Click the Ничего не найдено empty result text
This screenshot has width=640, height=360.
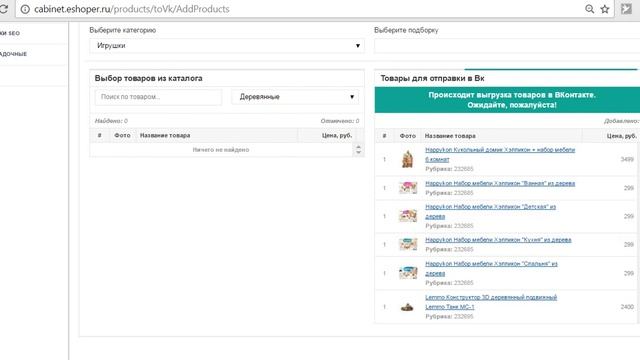click(x=221, y=150)
